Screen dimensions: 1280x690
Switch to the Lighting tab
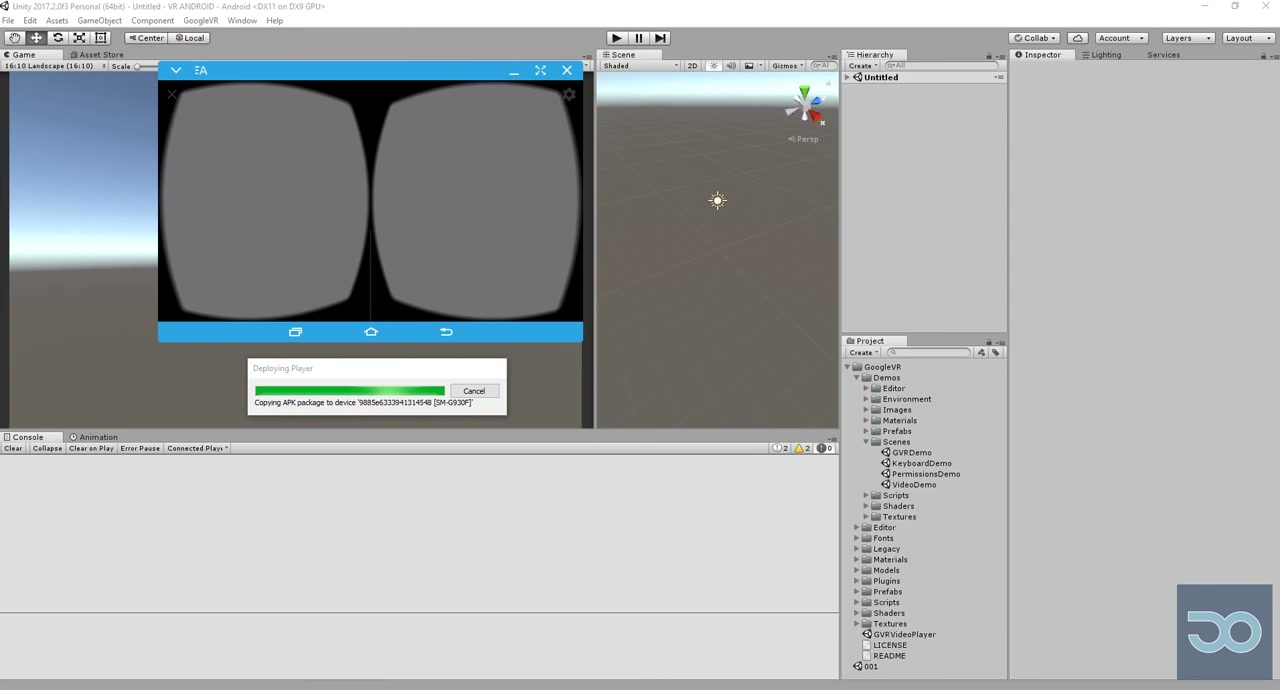(1100, 55)
